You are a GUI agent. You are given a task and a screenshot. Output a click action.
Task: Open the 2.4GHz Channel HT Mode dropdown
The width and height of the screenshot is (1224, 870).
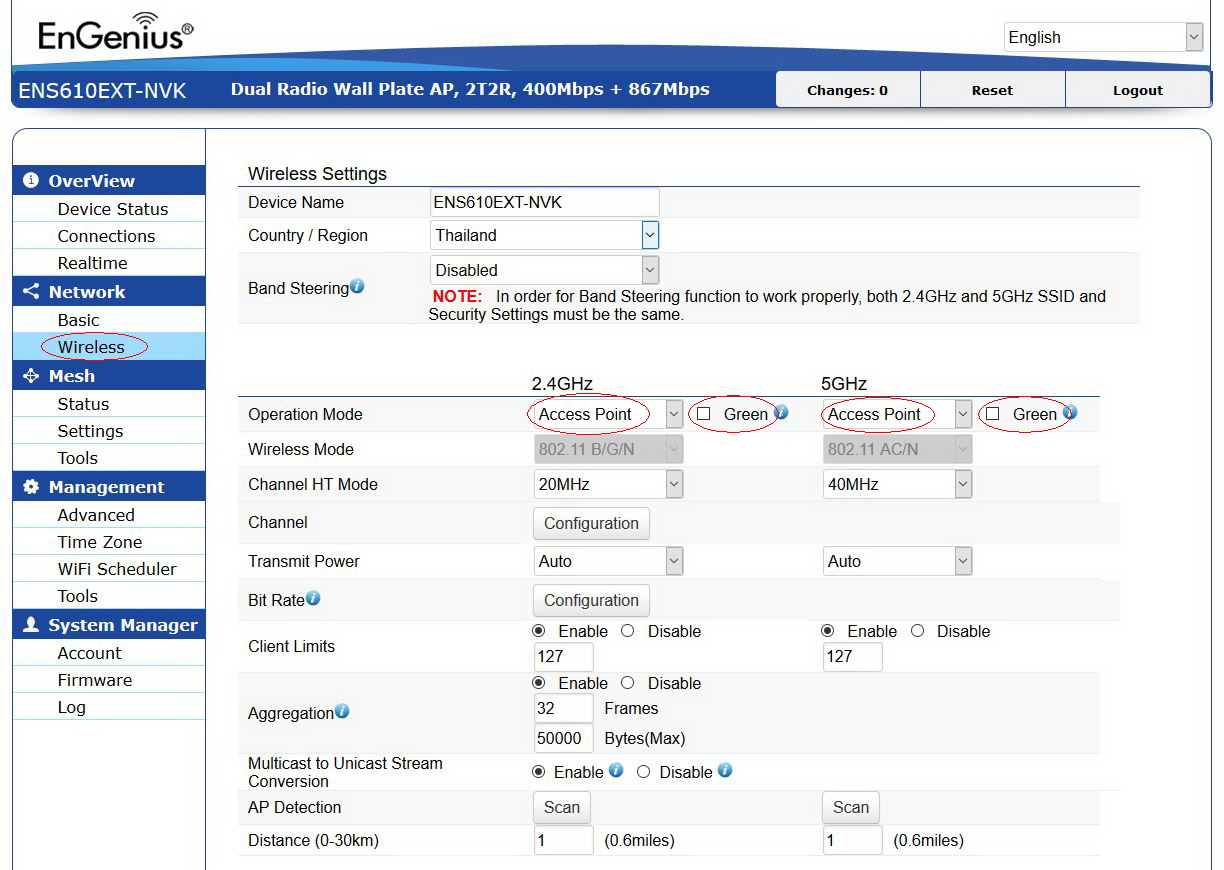coord(608,484)
